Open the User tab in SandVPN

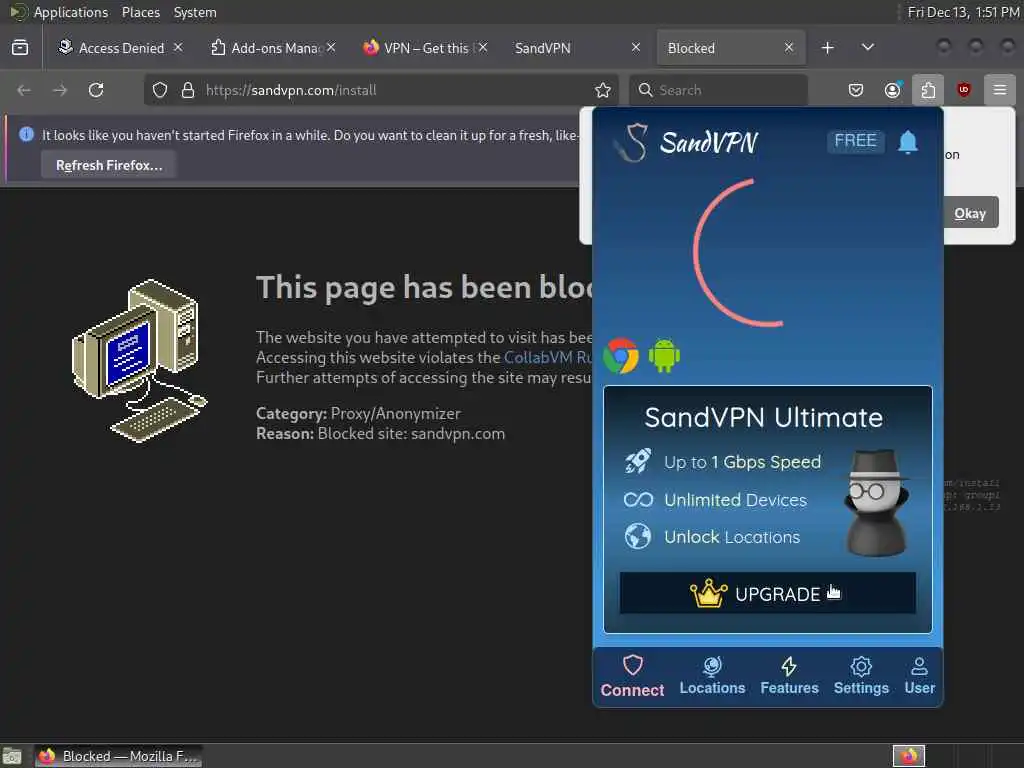920,677
